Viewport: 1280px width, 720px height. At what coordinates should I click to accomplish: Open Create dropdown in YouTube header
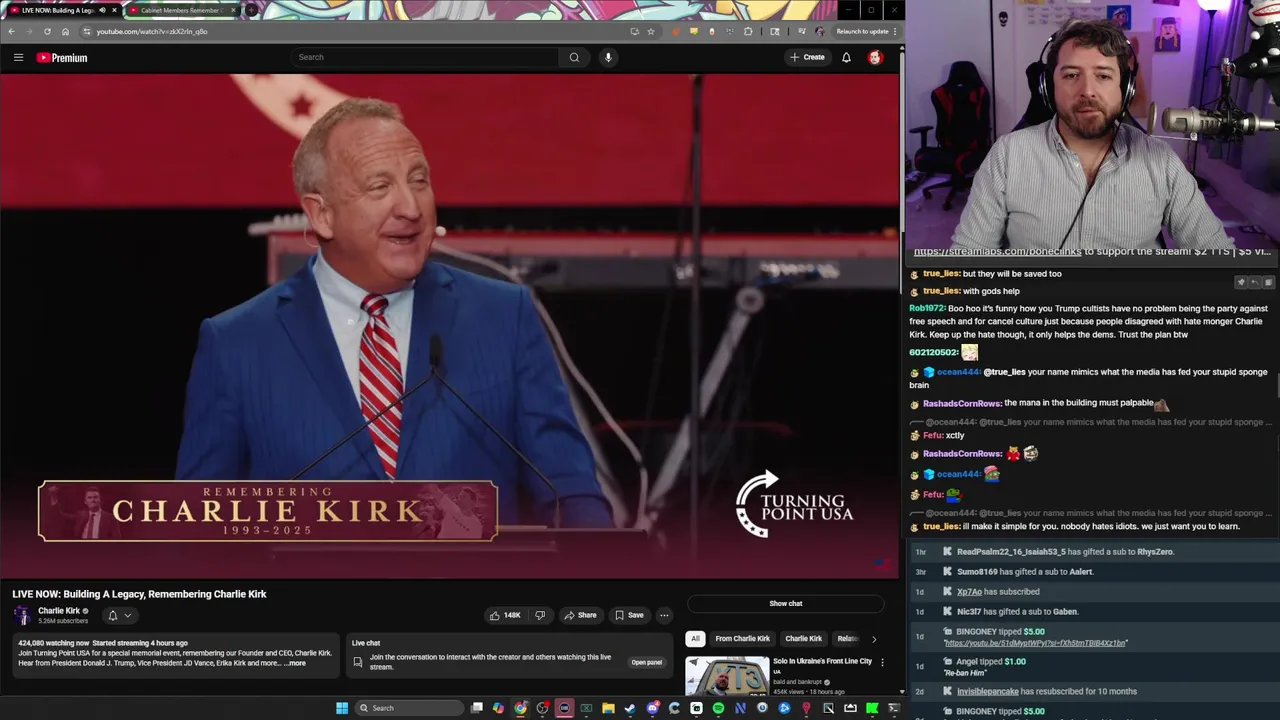(807, 57)
